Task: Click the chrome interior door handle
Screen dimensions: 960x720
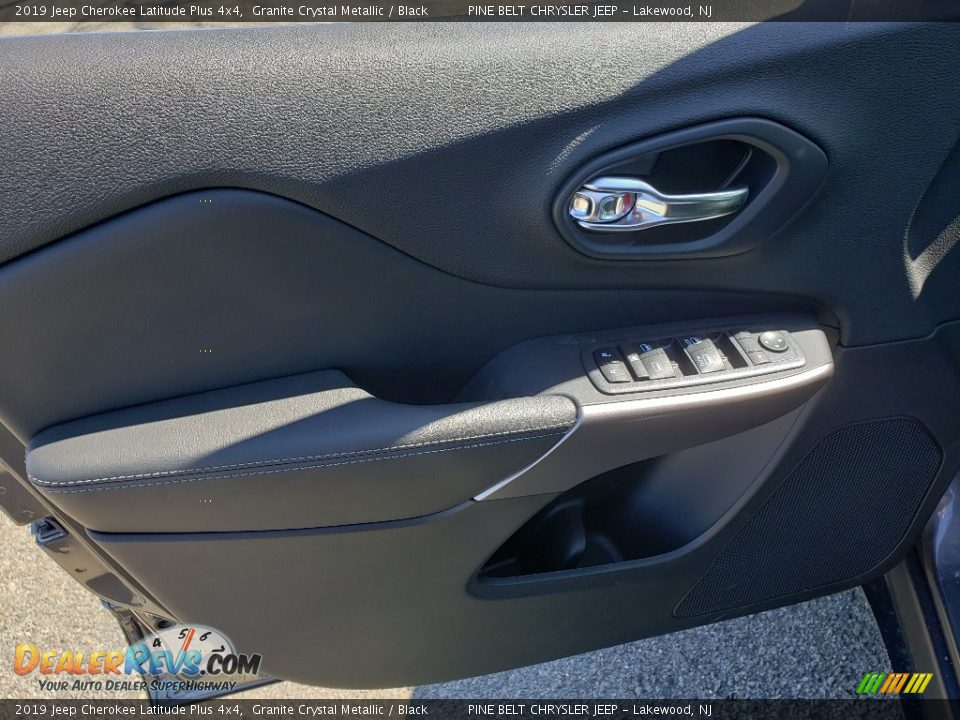Action: point(660,204)
